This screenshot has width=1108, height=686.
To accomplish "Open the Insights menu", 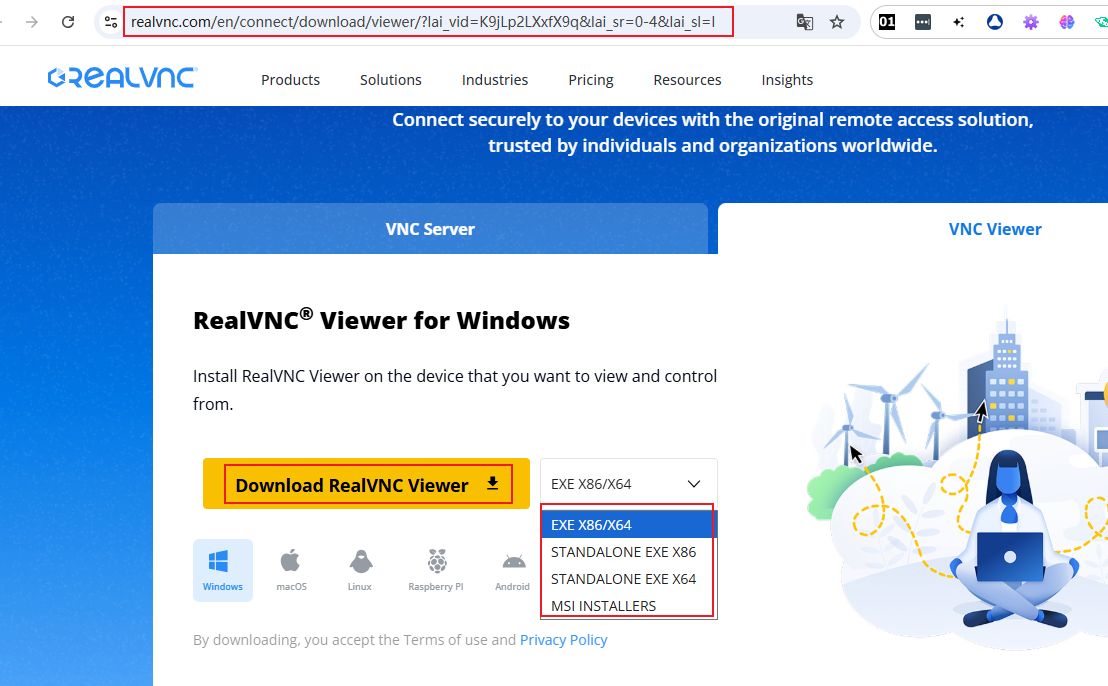I will pyautogui.click(x=787, y=80).
